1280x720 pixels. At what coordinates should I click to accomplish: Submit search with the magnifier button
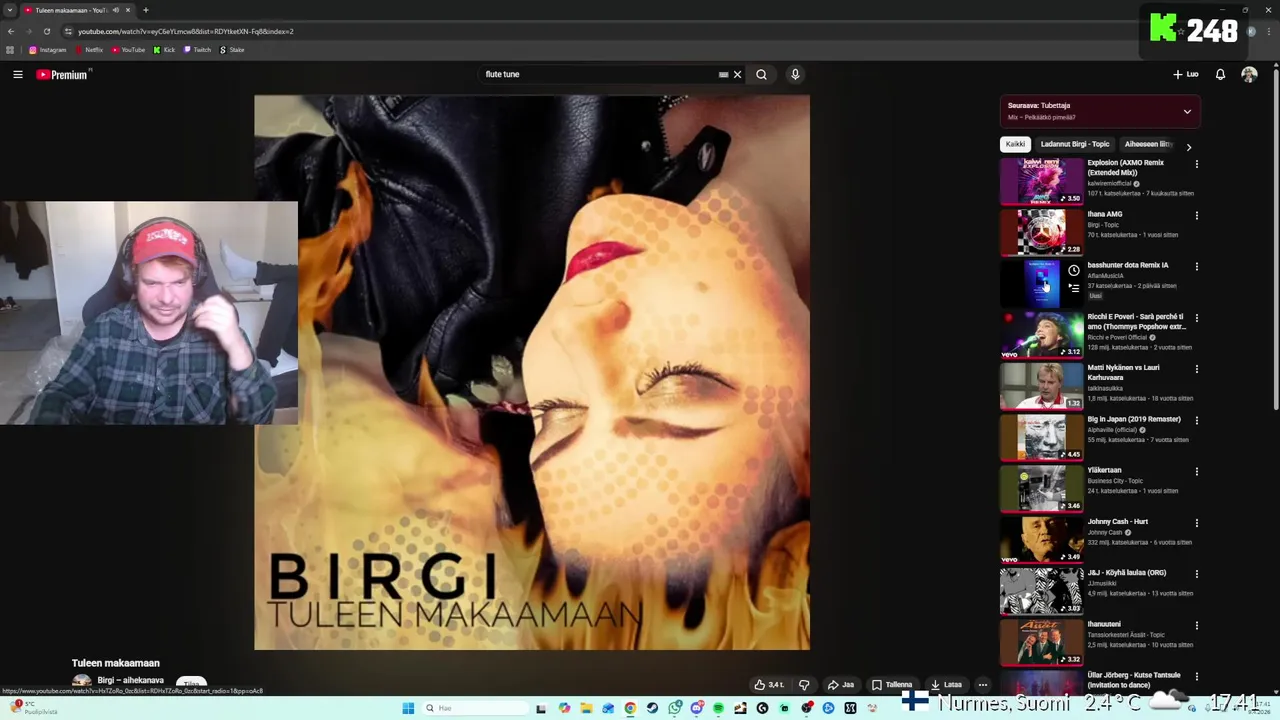click(761, 74)
